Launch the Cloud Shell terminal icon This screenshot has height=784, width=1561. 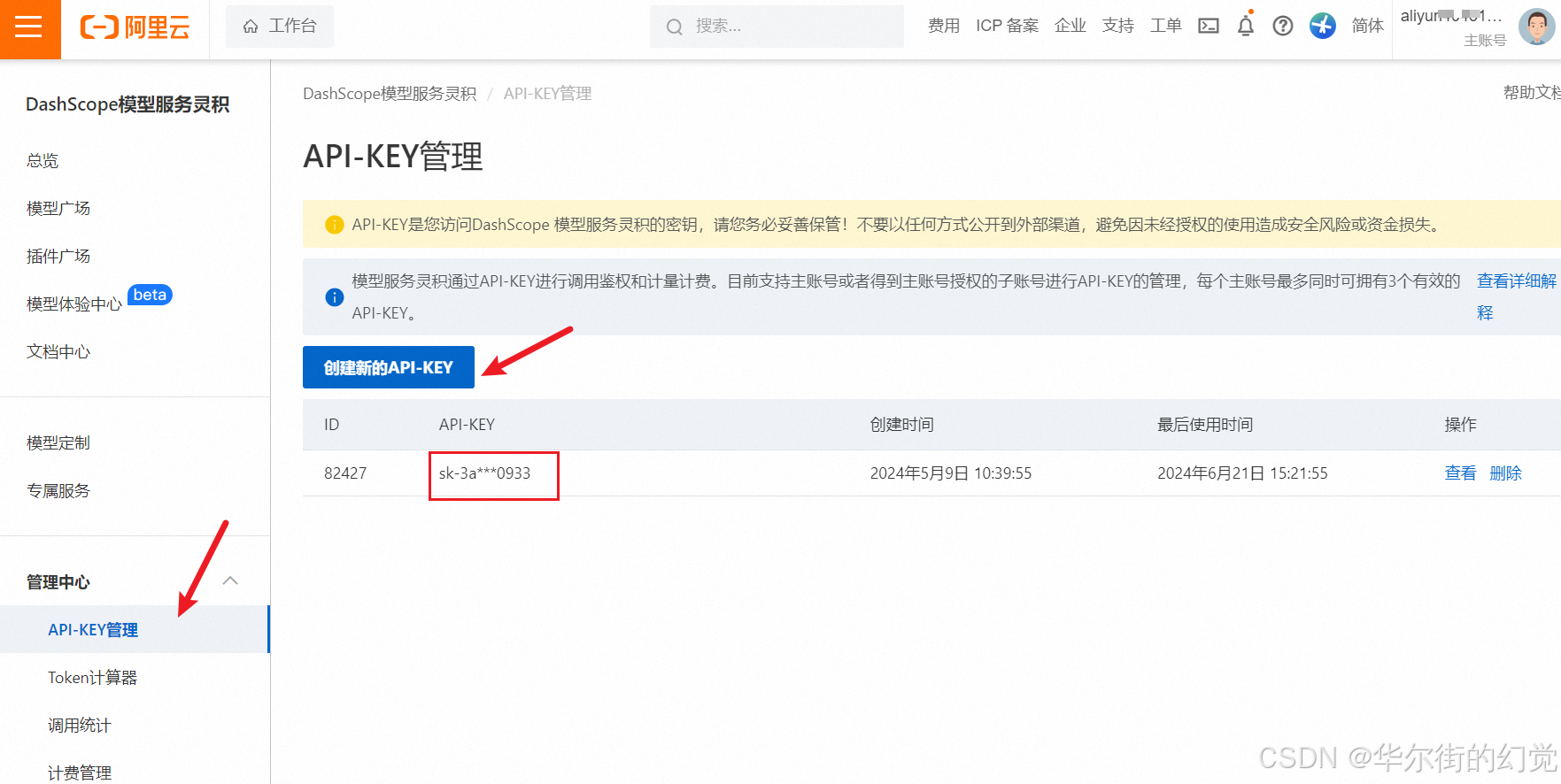tap(1209, 27)
